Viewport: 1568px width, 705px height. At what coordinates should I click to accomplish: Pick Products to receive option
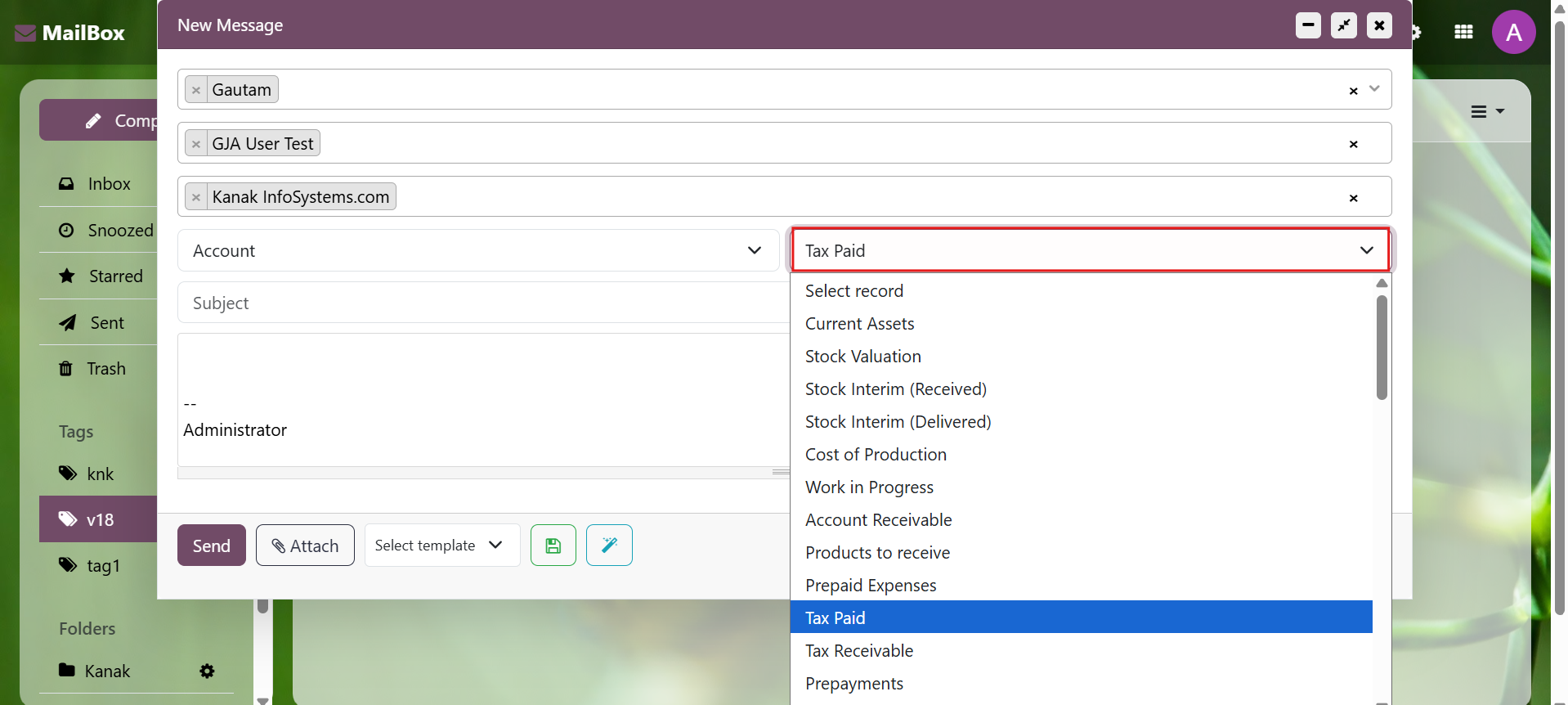(1082, 553)
